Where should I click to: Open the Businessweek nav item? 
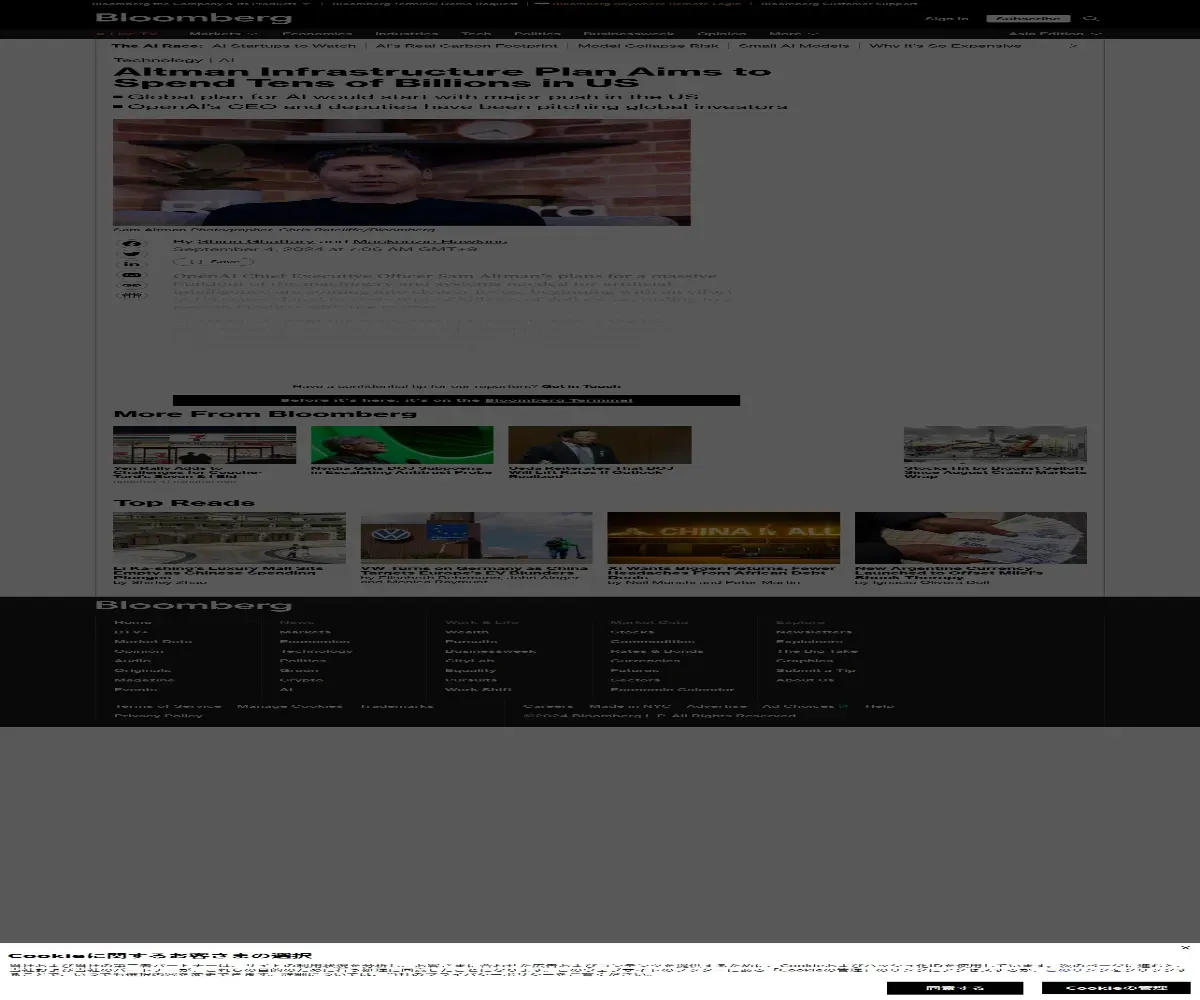pos(629,34)
